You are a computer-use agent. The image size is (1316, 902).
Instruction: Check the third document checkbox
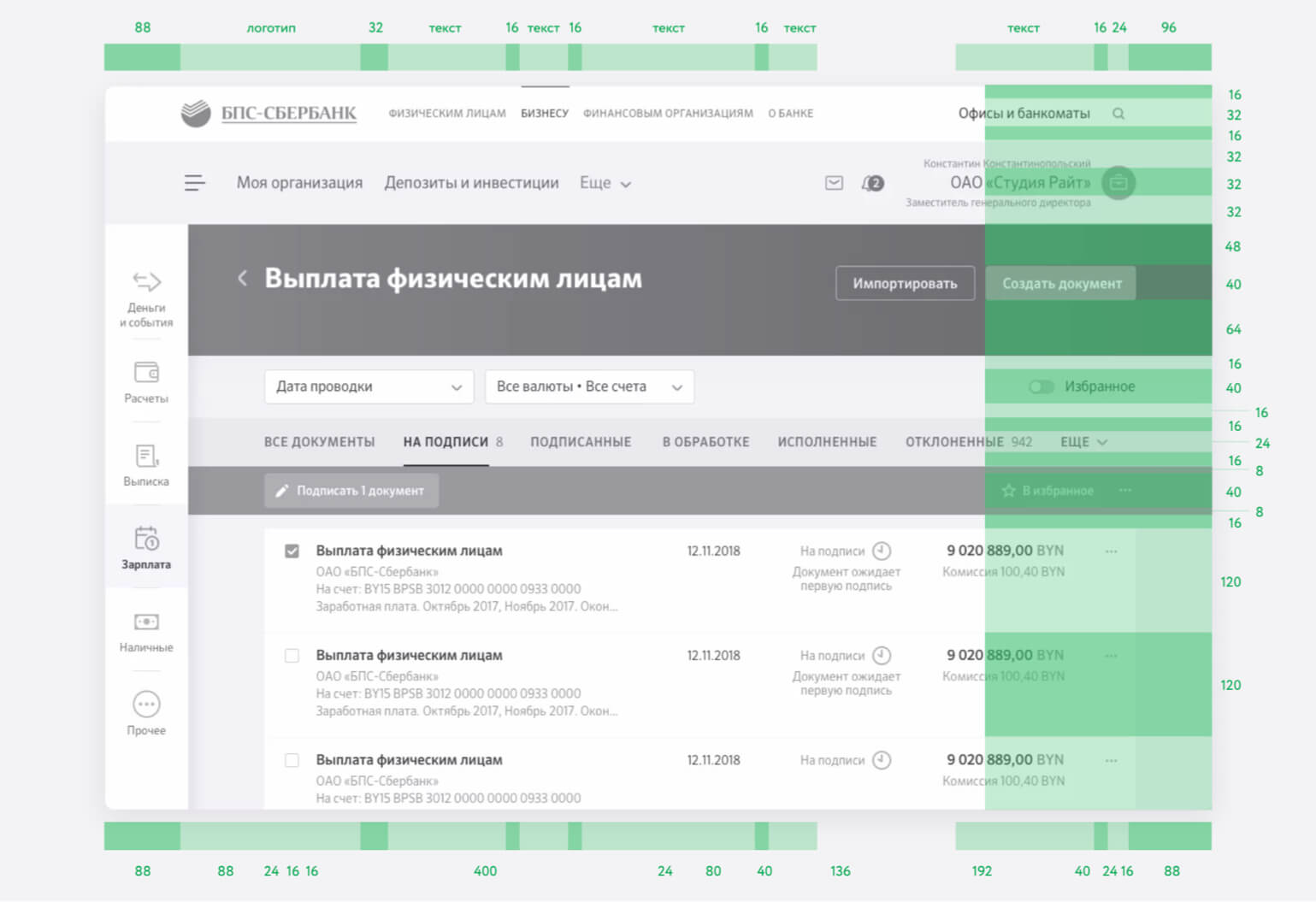click(x=292, y=760)
